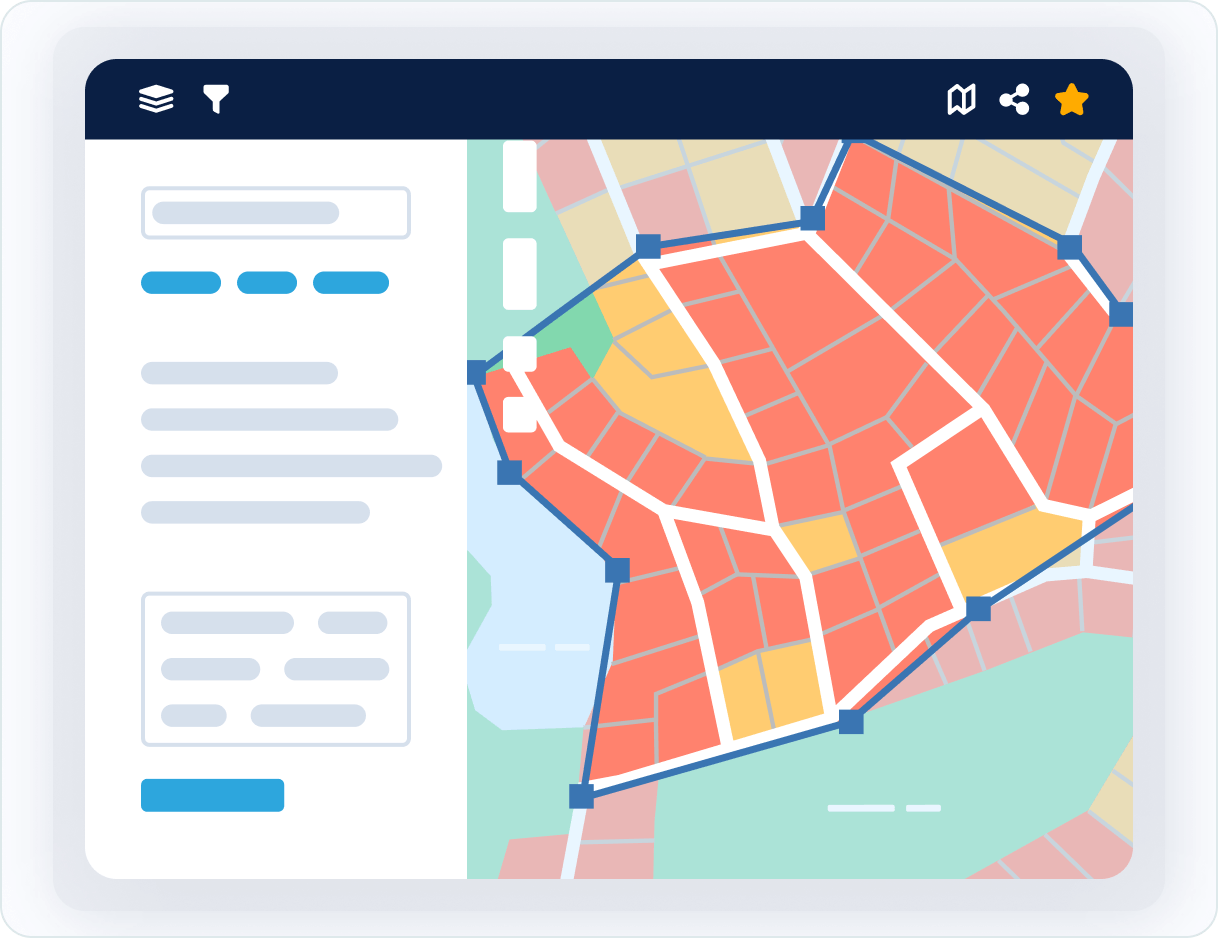Toggle the yellow star favorite icon

coord(1071,99)
